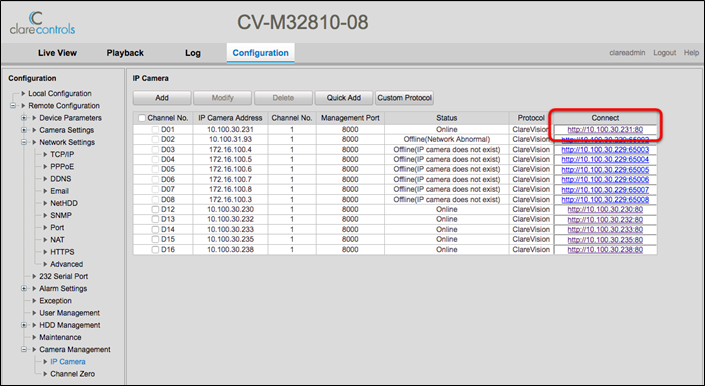Open 232 Serial Port settings
705x386 pixels.
point(63,276)
